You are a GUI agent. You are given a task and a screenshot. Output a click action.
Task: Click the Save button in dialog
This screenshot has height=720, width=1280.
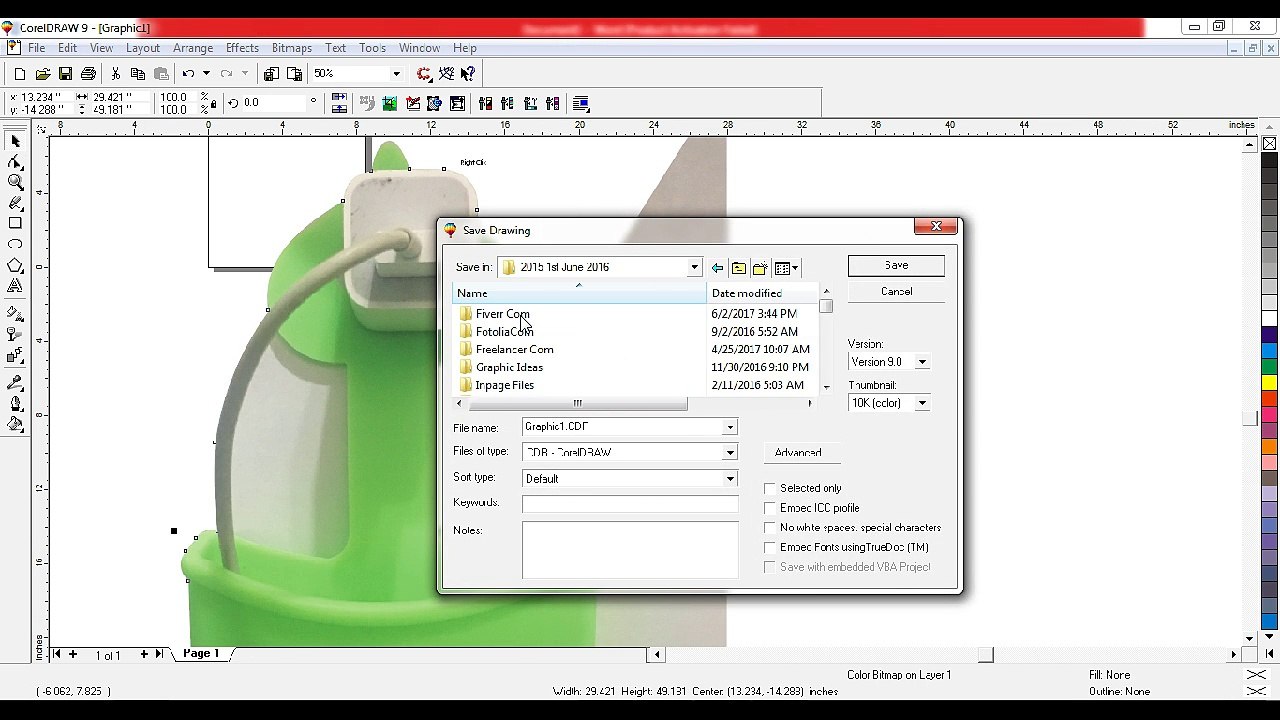pos(896,266)
